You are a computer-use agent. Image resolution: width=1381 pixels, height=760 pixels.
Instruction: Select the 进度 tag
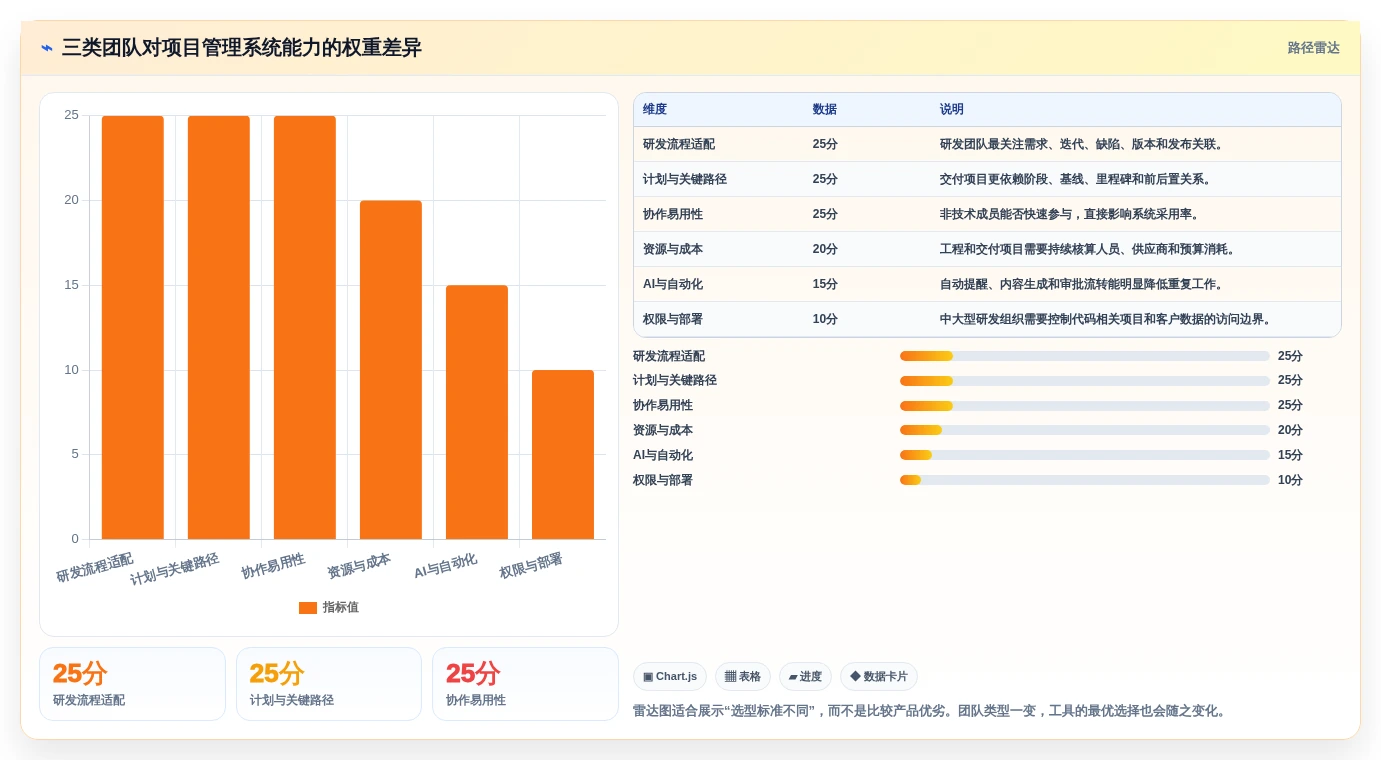pos(805,677)
